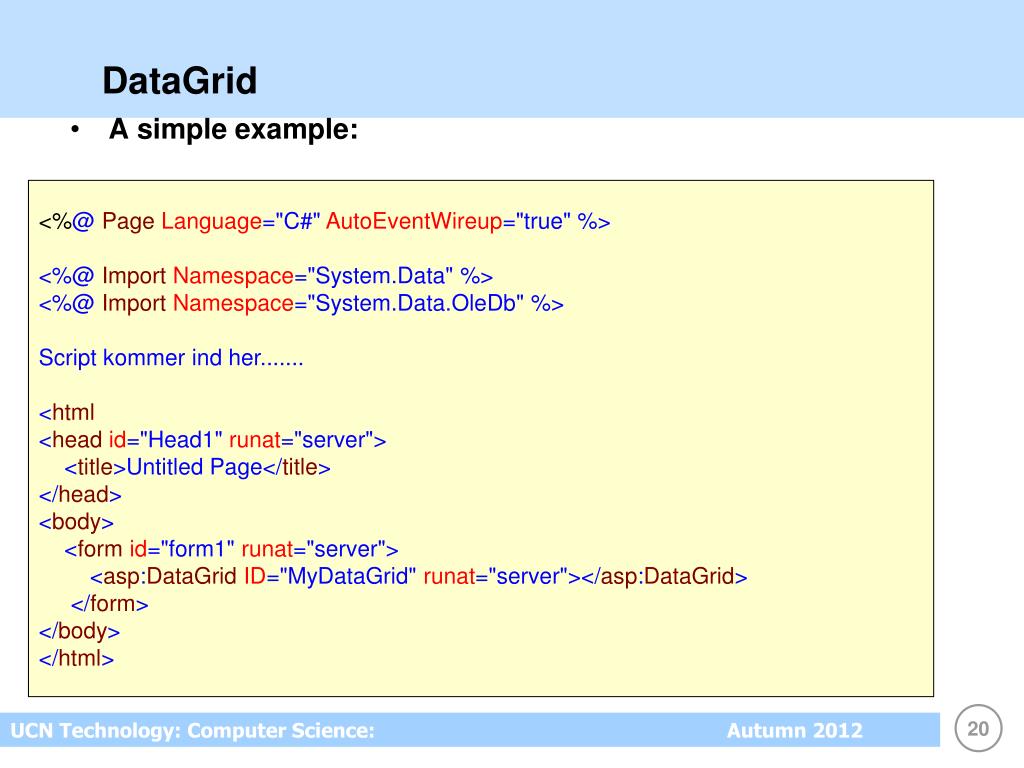Image resolution: width=1024 pixels, height=768 pixels.
Task: Click the bullet point before 'A simple example'
Action: coord(76,129)
